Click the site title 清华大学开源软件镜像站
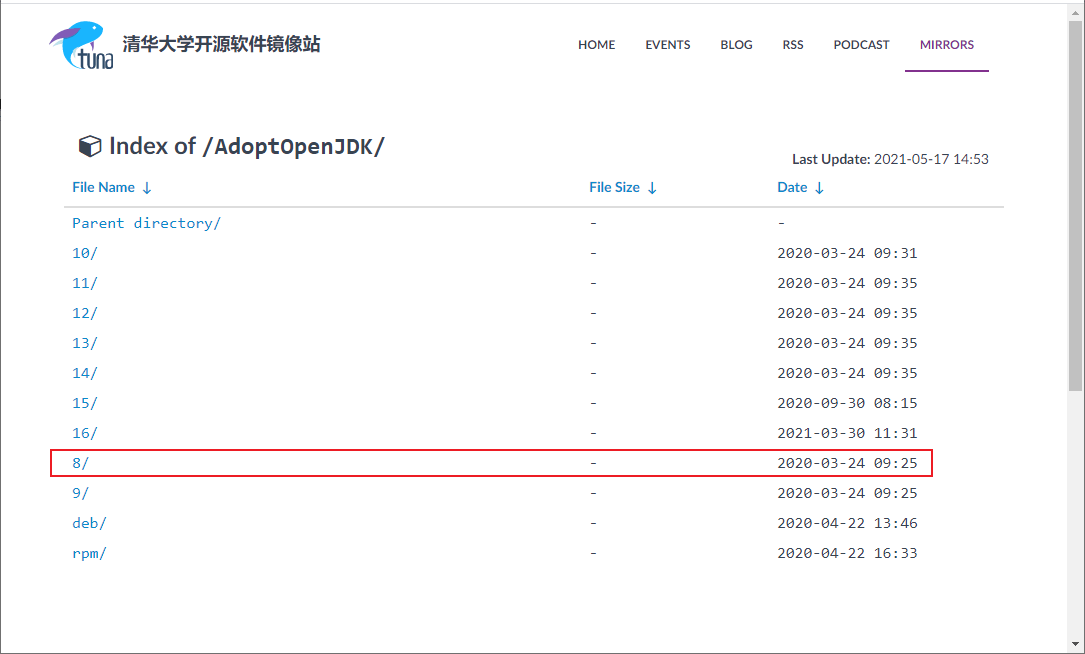1085x654 pixels. (221, 45)
